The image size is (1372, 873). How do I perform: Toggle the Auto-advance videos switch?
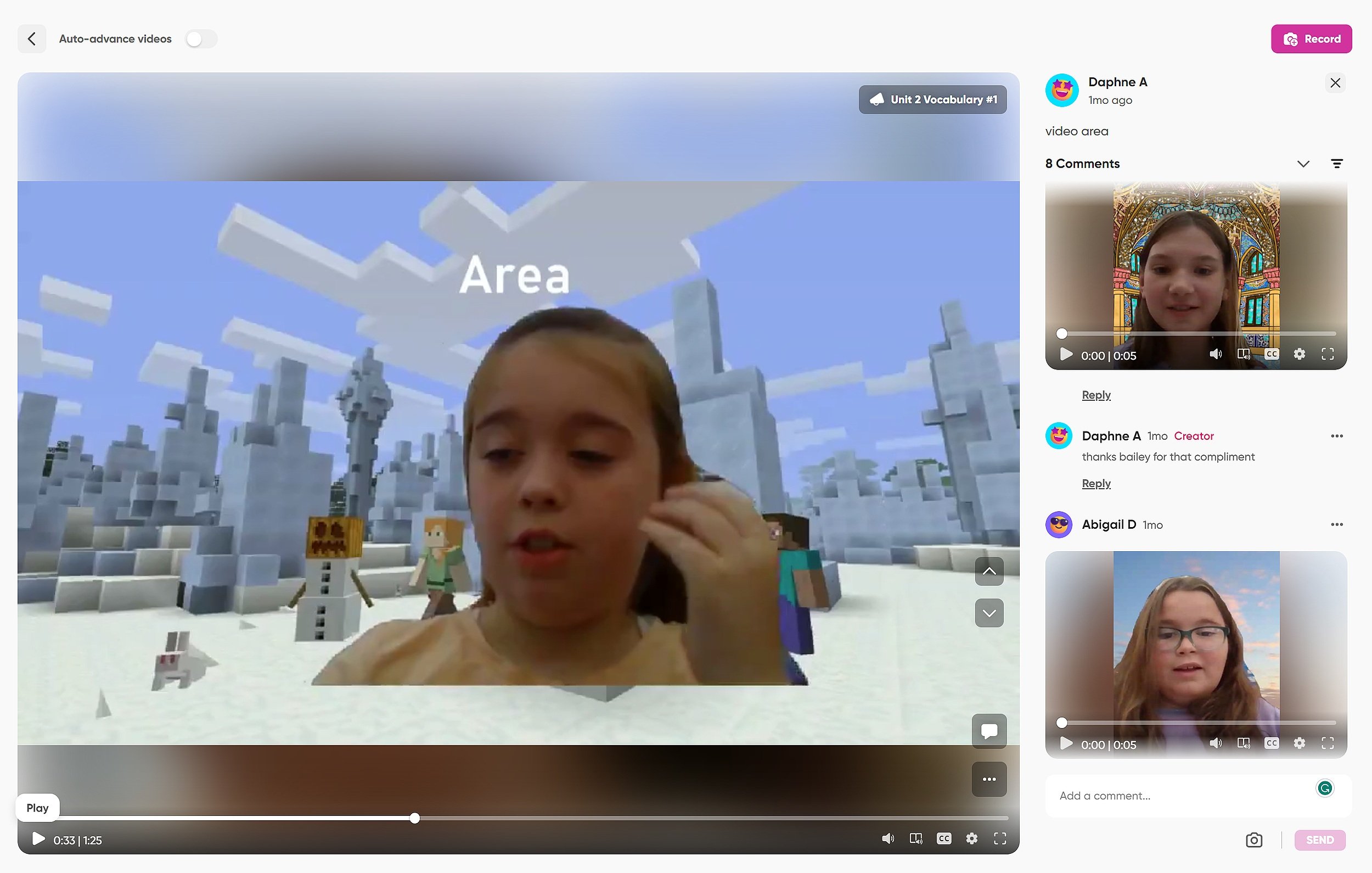click(x=199, y=38)
